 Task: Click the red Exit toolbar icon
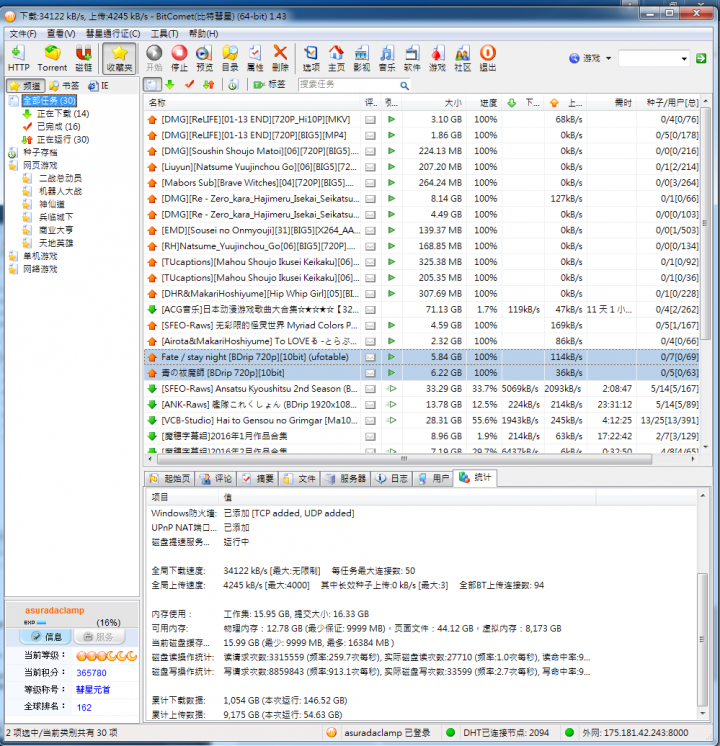point(488,58)
